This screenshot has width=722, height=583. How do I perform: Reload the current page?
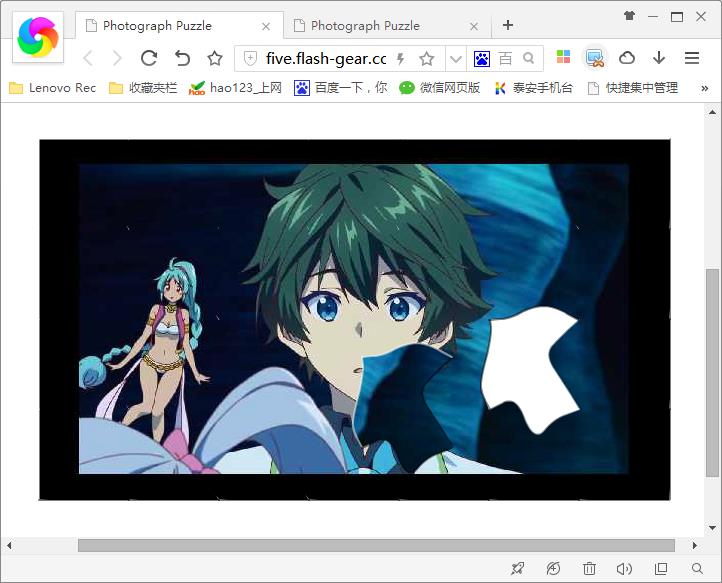point(149,58)
